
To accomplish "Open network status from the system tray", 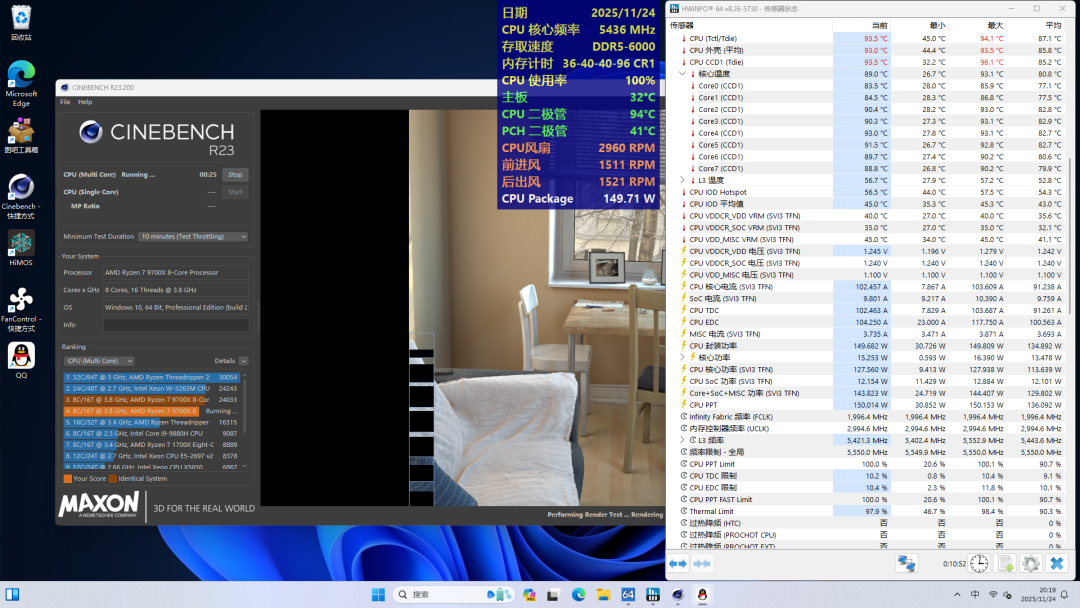I will click(x=993, y=594).
